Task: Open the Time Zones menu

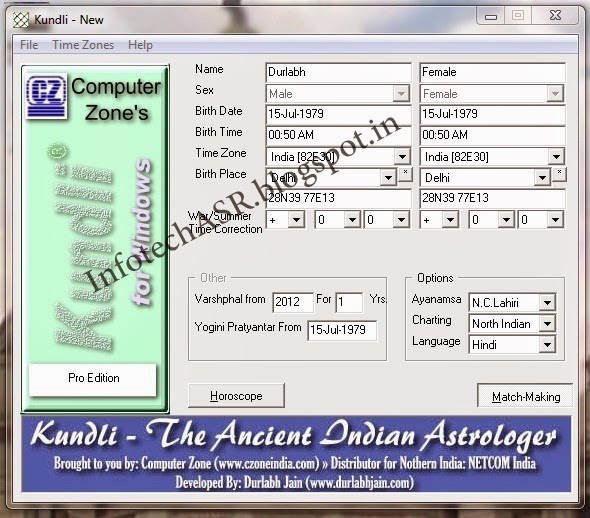Action: (x=83, y=45)
